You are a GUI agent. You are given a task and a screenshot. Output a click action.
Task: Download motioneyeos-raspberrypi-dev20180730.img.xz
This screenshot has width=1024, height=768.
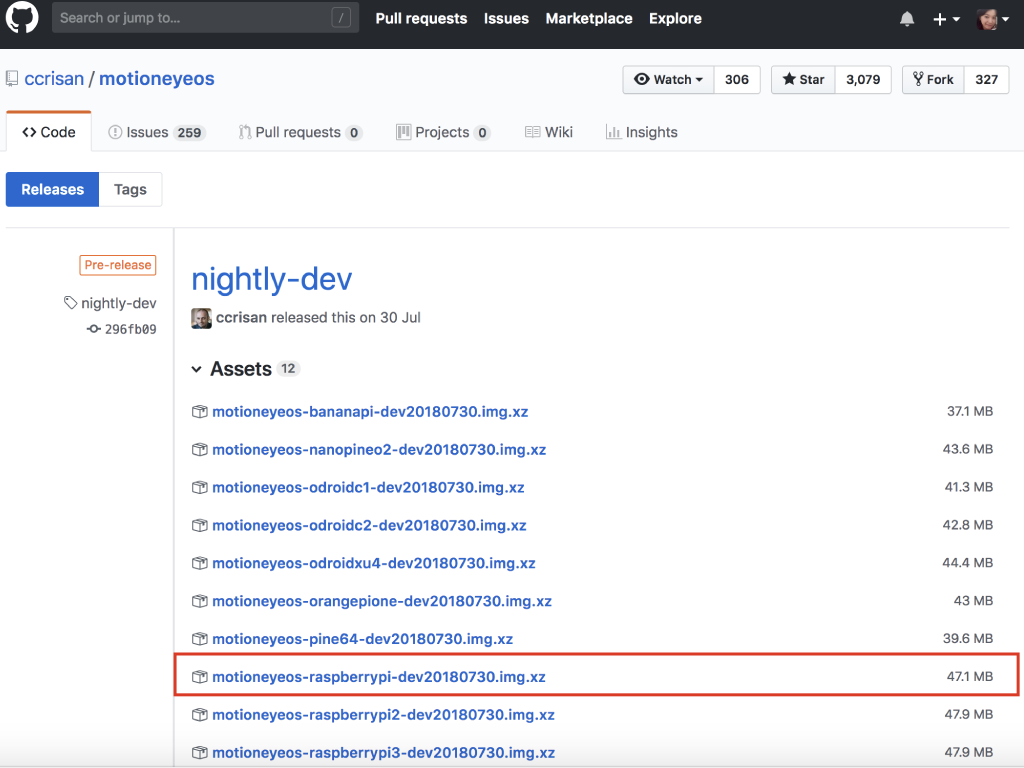(379, 677)
